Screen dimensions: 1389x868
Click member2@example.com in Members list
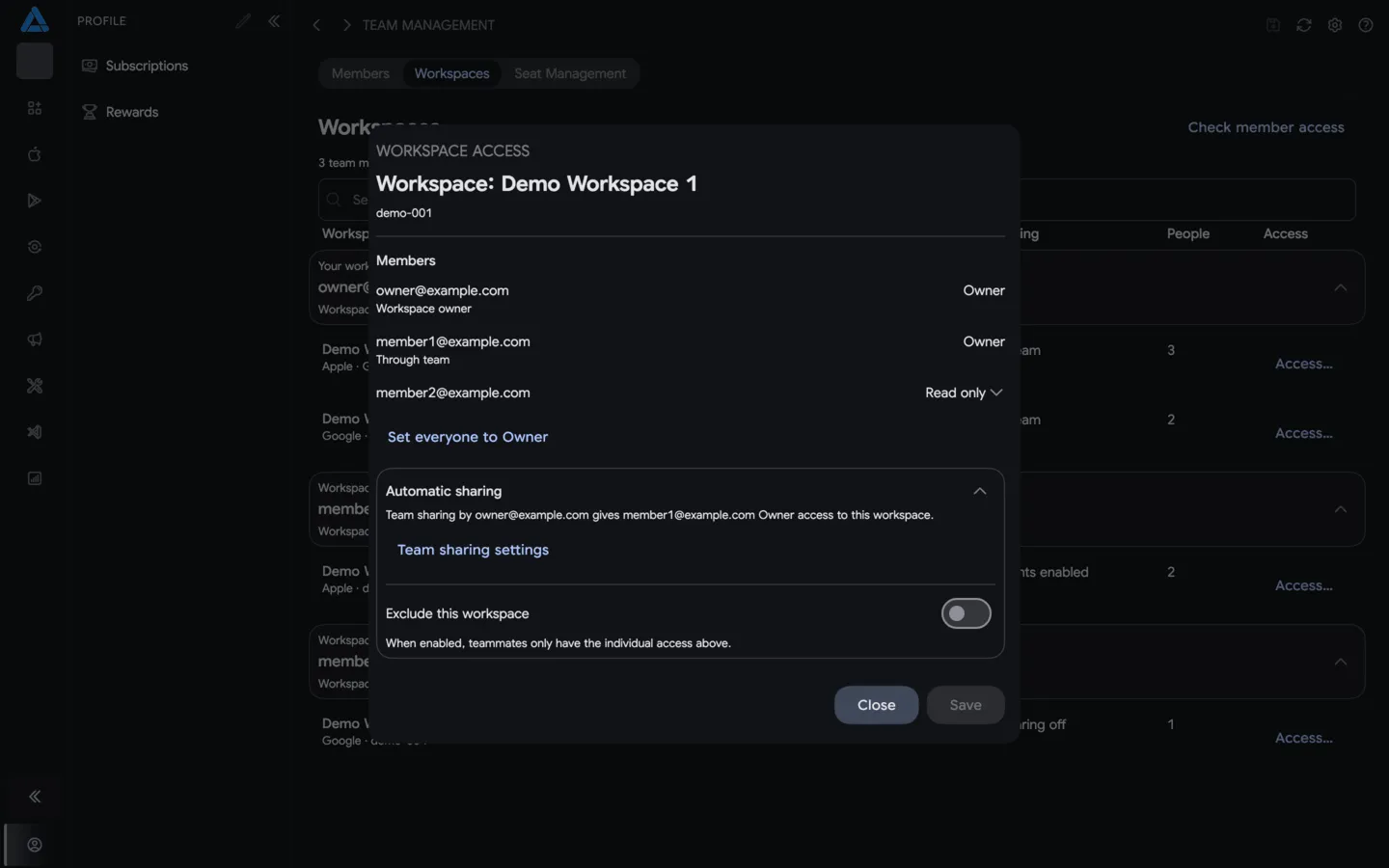point(452,393)
